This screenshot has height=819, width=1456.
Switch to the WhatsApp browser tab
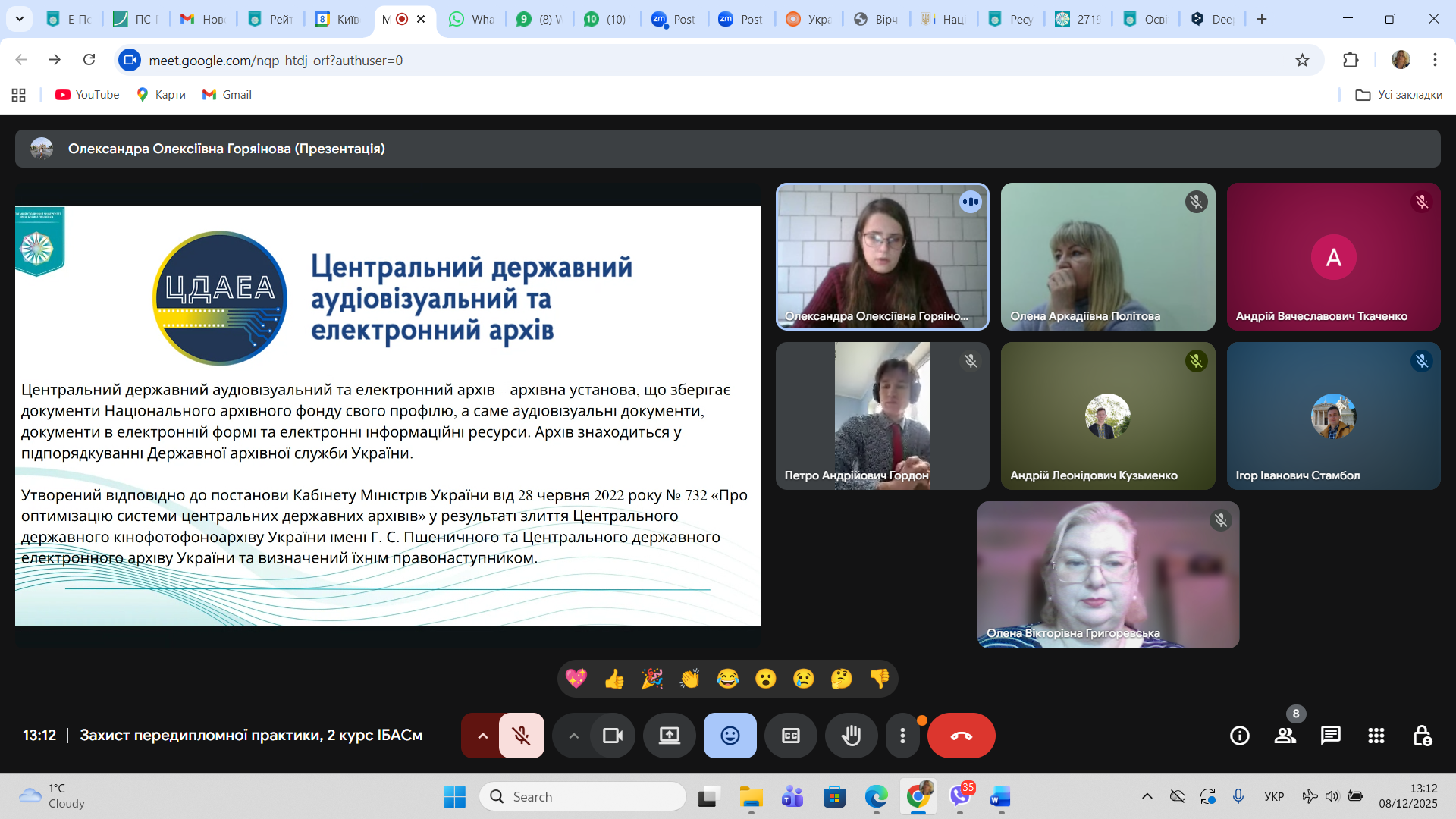click(x=471, y=19)
